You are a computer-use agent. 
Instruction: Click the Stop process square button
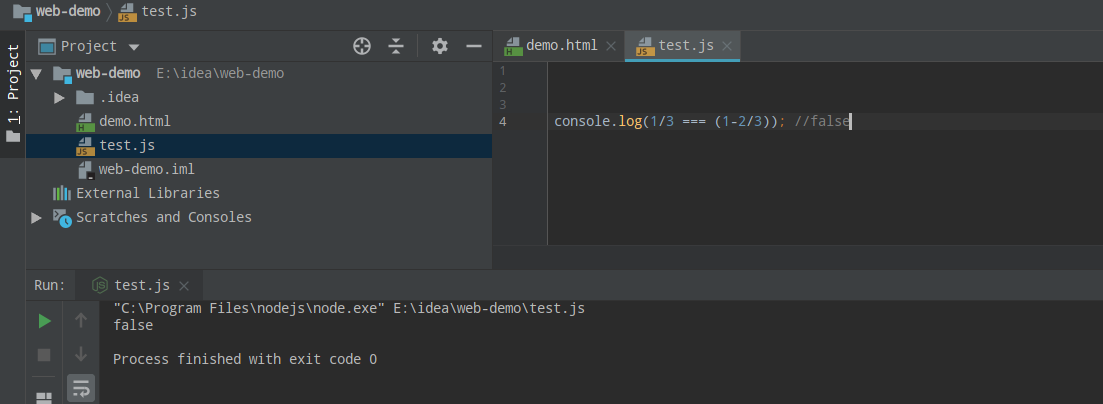pos(44,355)
